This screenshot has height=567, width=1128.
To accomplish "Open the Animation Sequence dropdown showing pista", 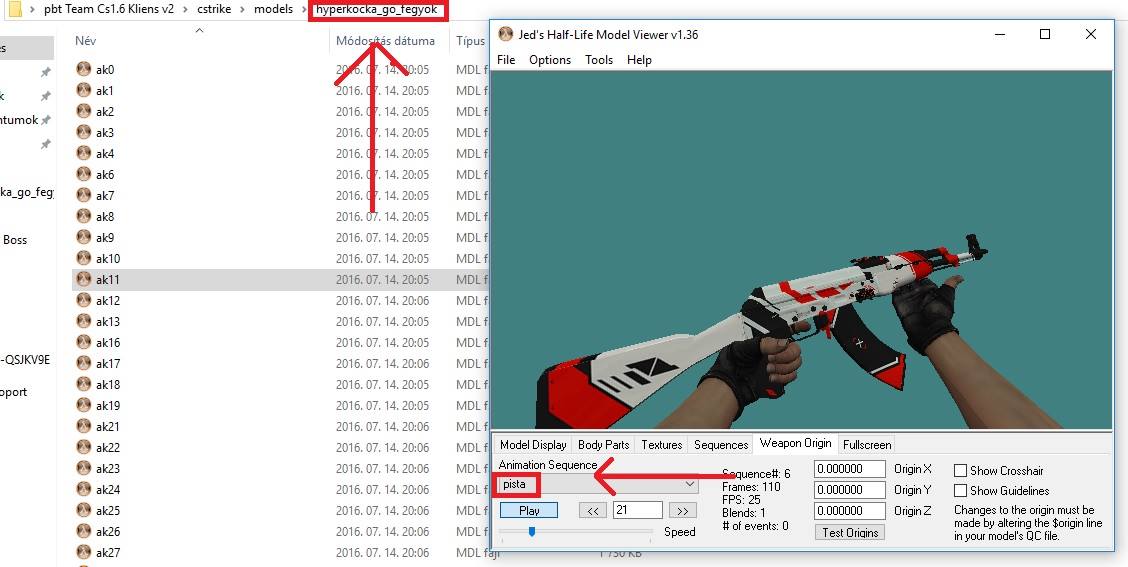I will [598, 484].
